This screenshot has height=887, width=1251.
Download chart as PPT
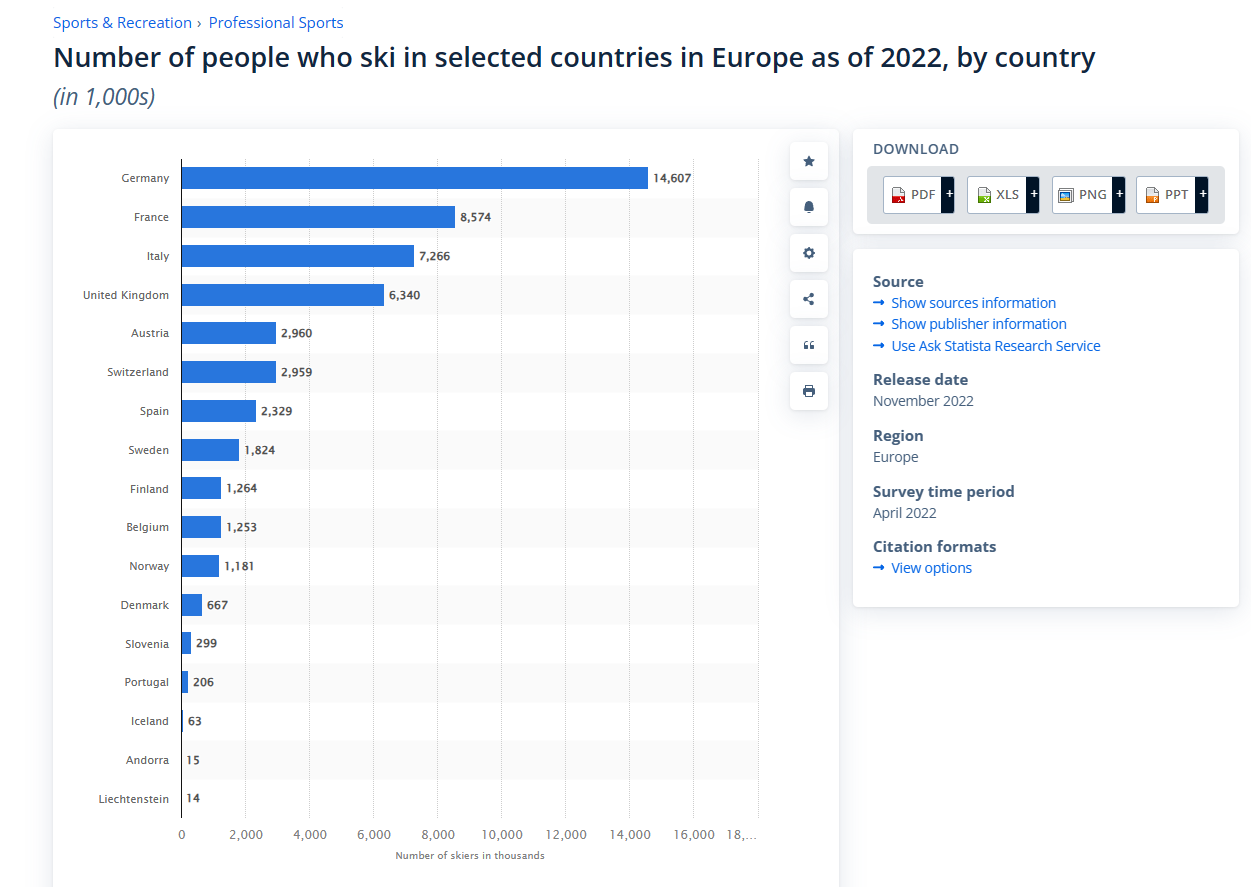pyautogui.click(x=1165, y=194)
